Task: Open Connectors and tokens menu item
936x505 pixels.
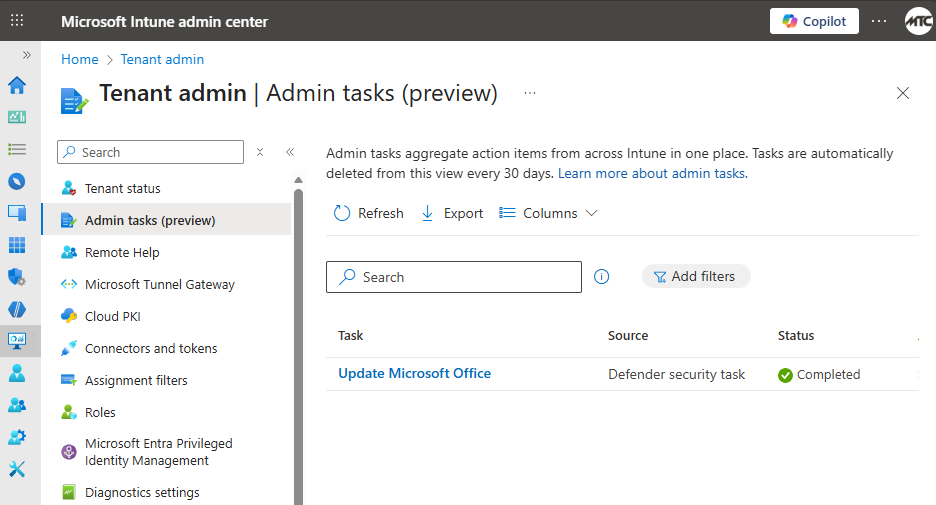Action: 150,348
